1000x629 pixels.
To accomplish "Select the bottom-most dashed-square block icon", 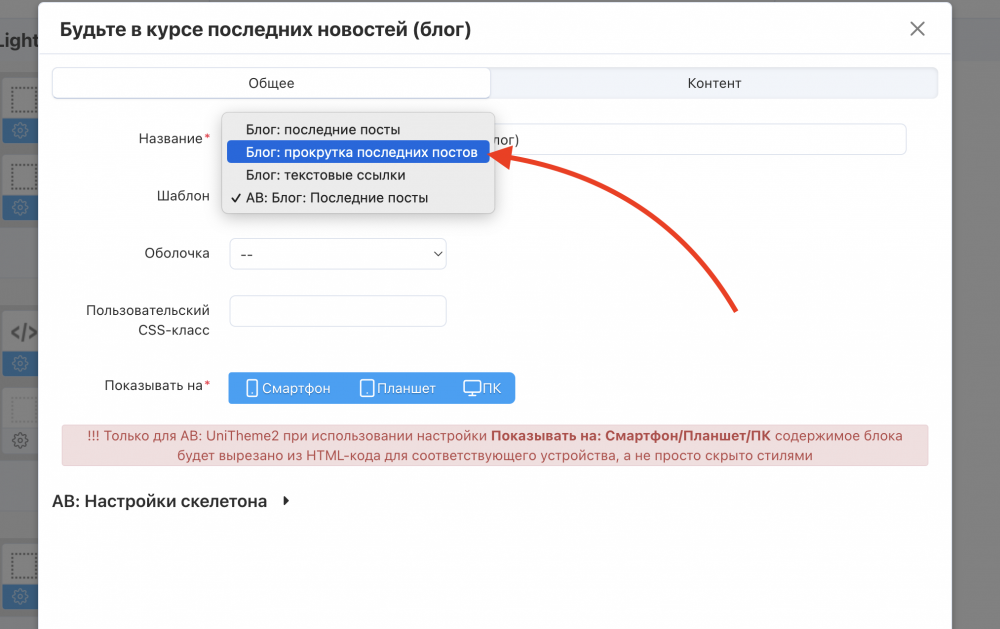I will point(22,563).
